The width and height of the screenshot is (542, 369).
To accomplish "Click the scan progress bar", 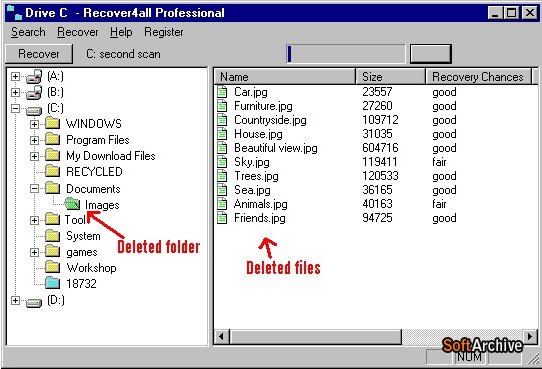I will coord(346,54).
